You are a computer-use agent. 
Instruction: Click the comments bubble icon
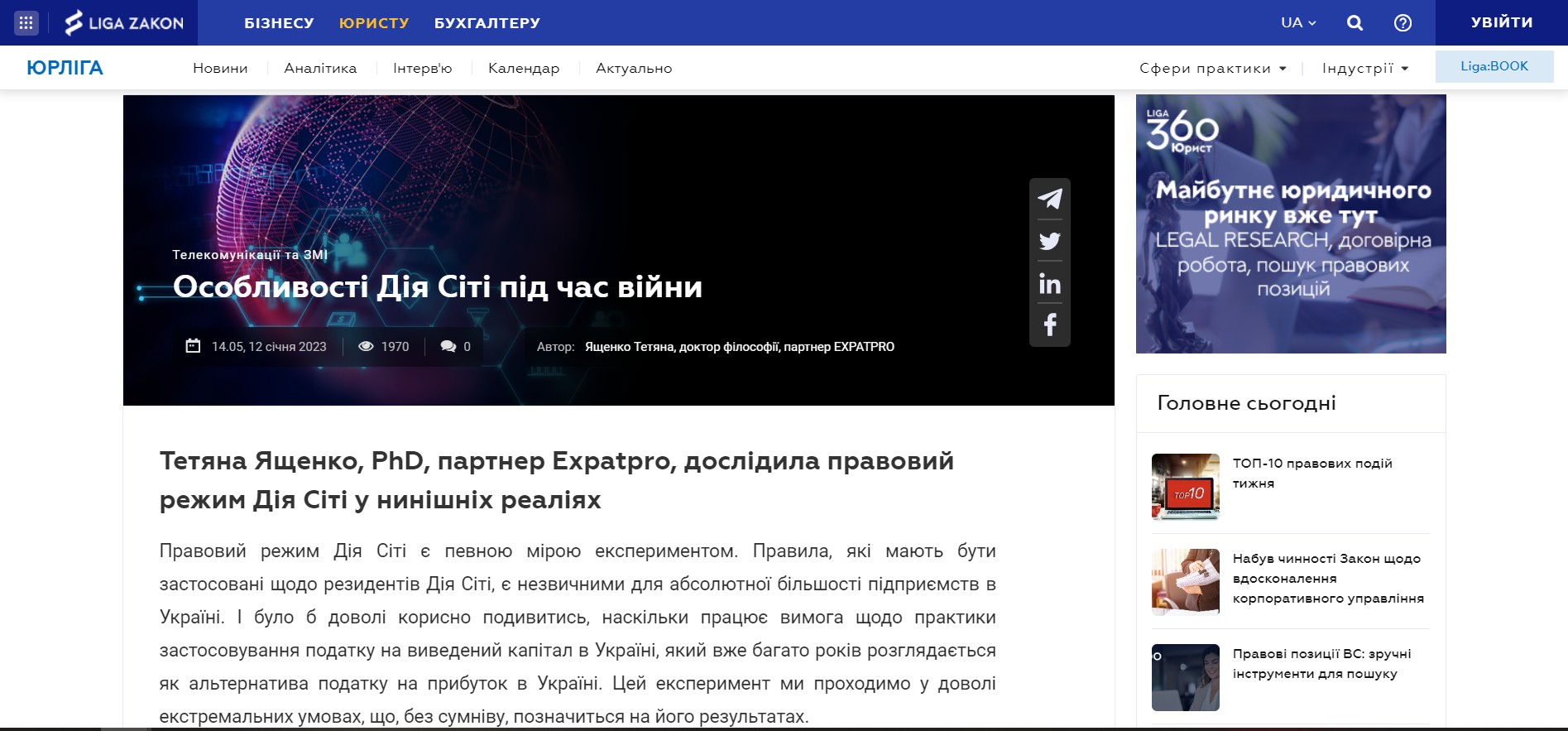click(448, 346)
